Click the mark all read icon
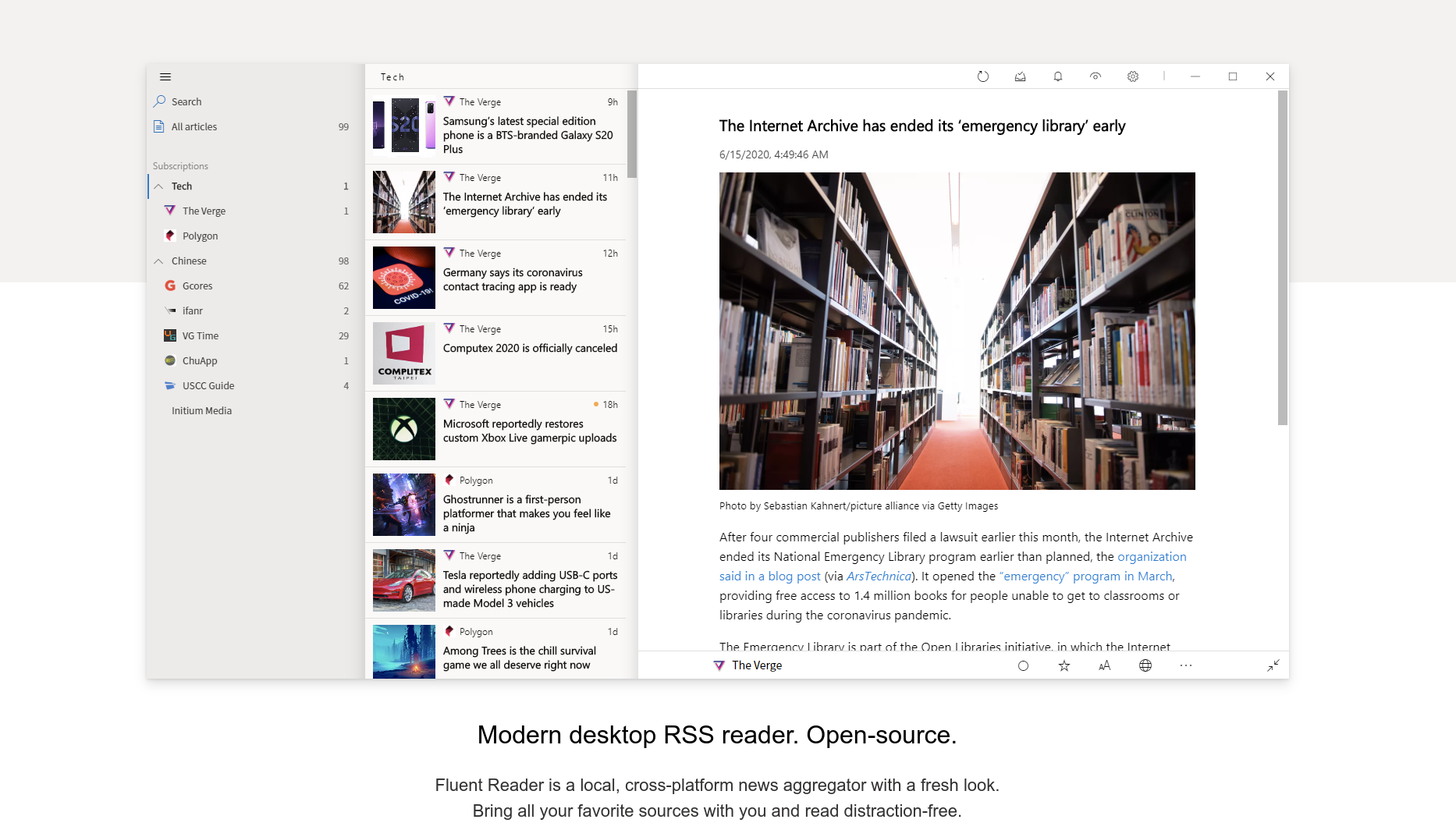1456x830 pixels. click(1021, 76)
